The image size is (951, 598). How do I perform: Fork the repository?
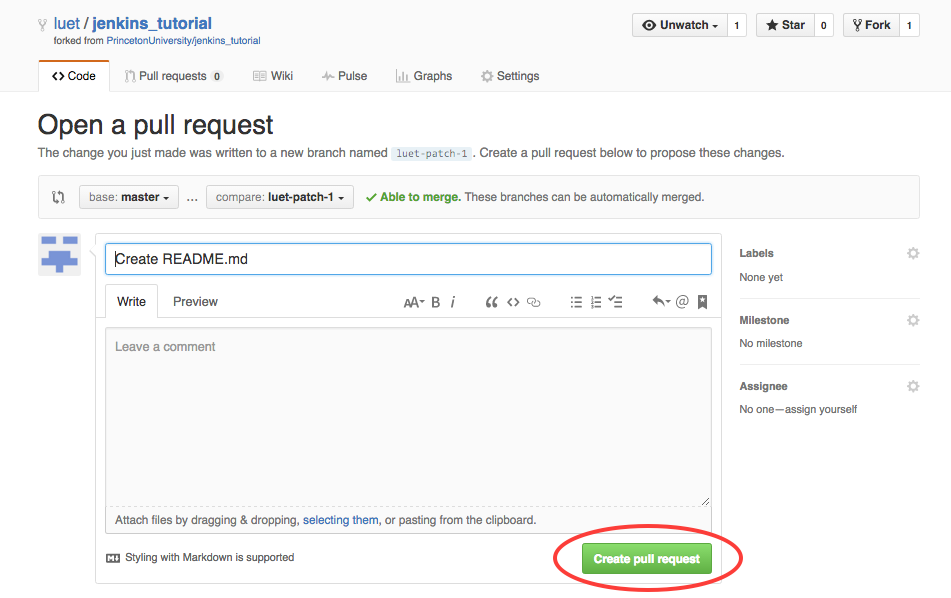click(872, 25)
